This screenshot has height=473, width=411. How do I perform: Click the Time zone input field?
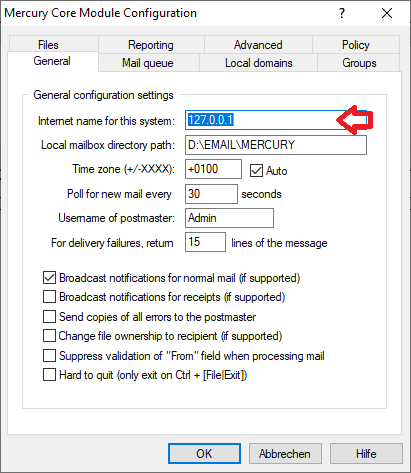point(213,169)
